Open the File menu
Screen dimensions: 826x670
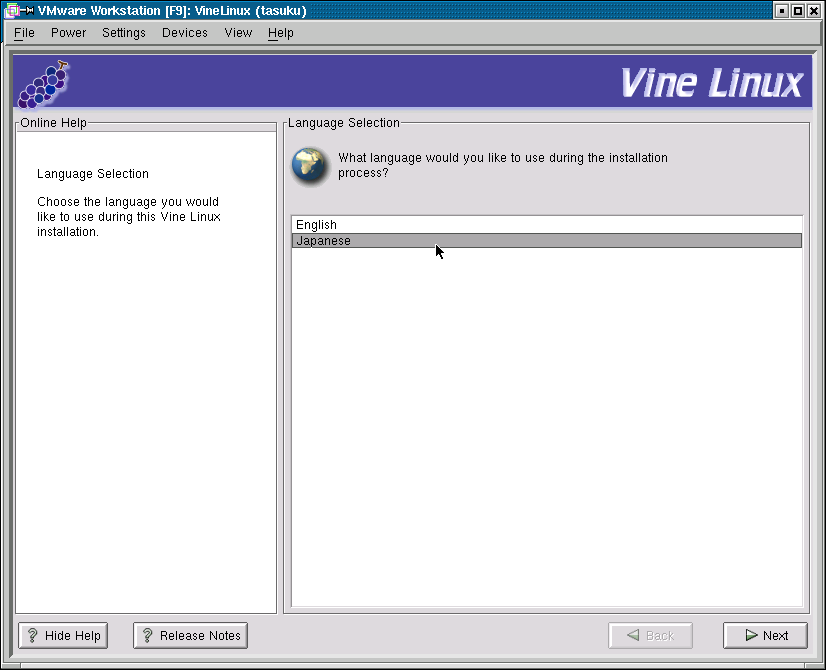point(24,33)
